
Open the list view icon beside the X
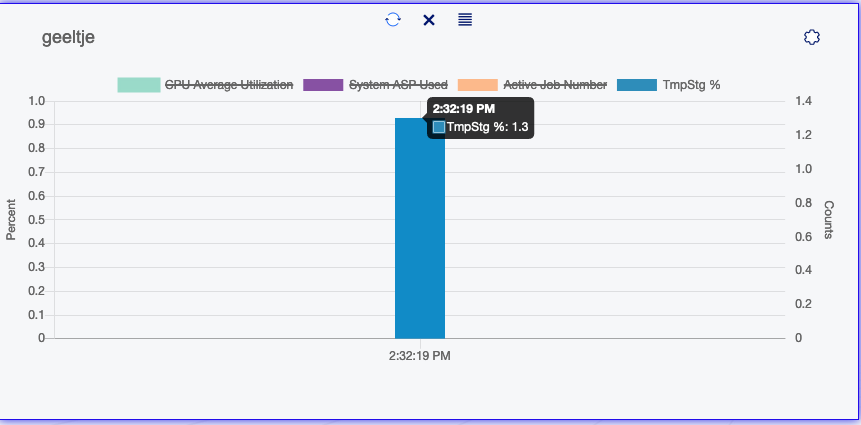point(465,19)
